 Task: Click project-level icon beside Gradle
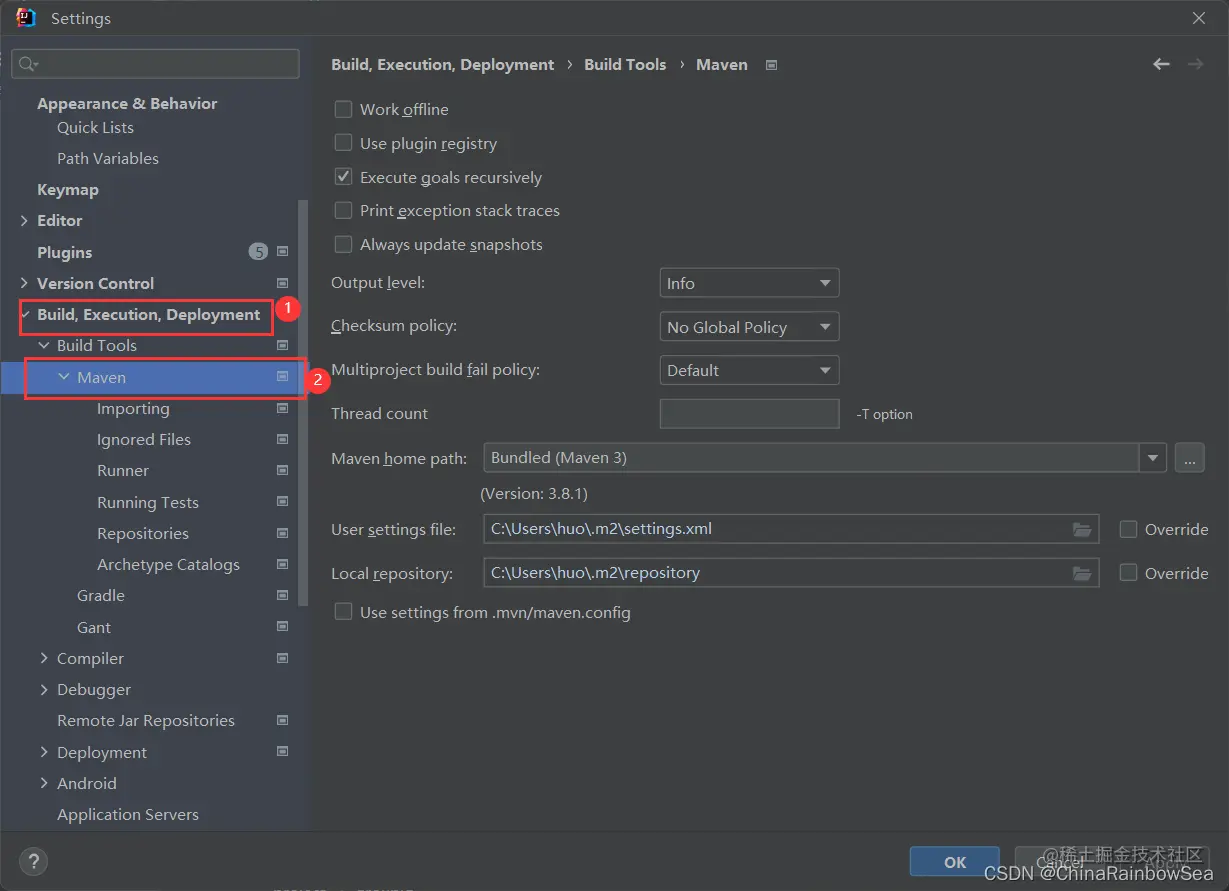pos(283,595)
